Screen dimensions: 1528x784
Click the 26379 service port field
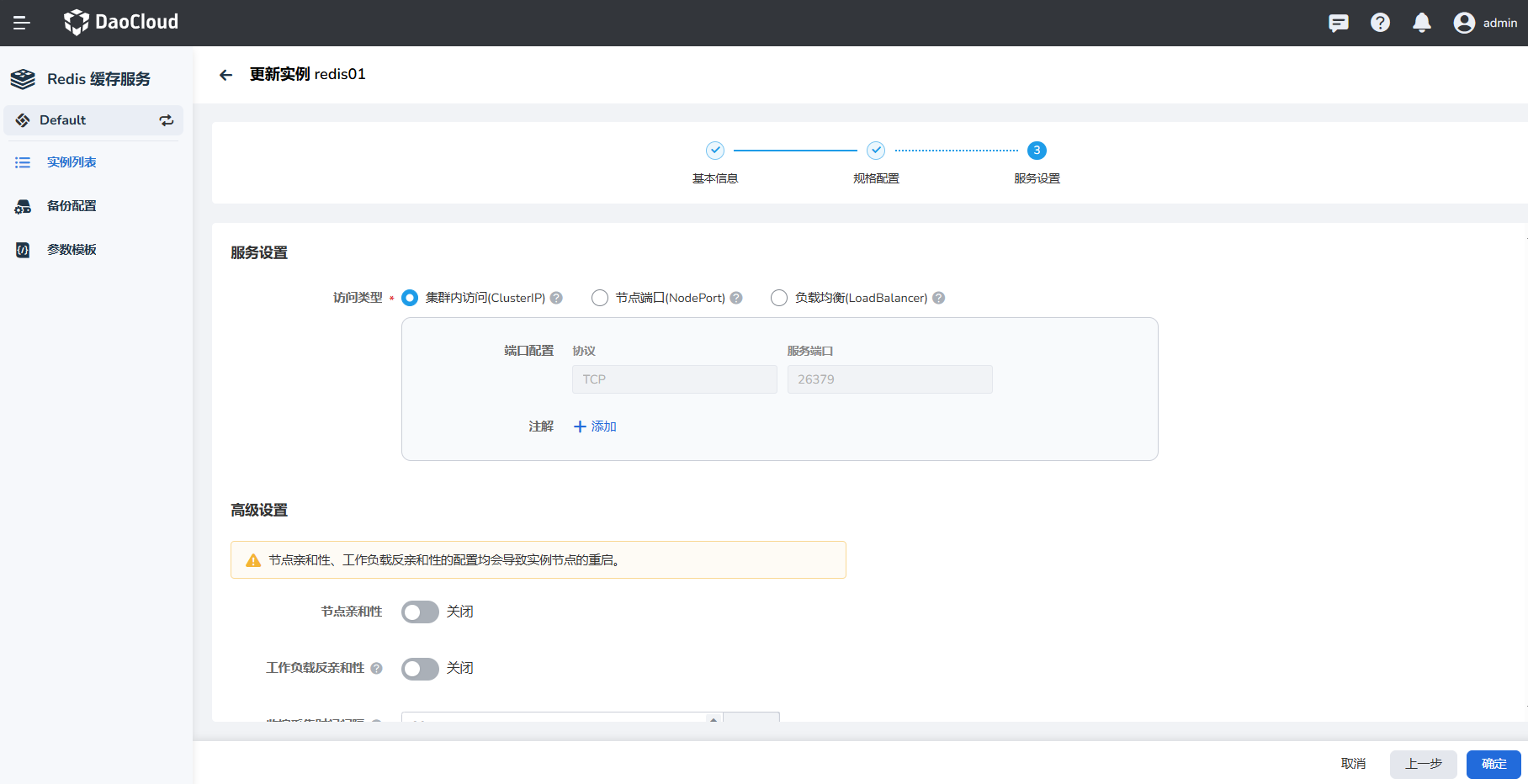890,379
